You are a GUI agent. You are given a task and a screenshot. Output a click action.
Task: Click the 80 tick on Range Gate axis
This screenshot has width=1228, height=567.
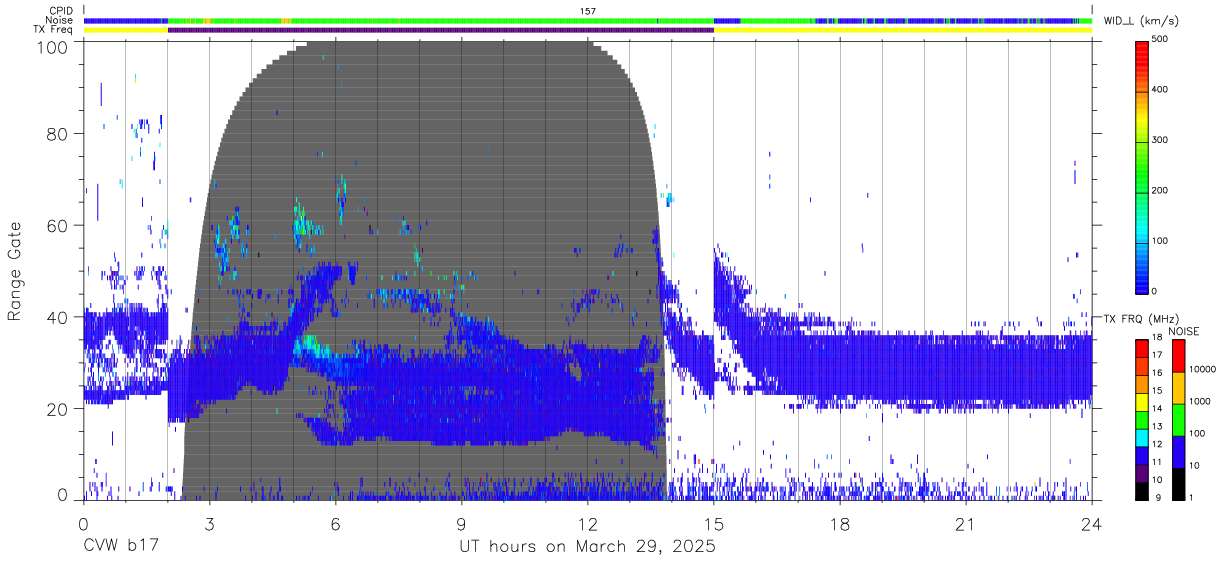click(59, 134)
